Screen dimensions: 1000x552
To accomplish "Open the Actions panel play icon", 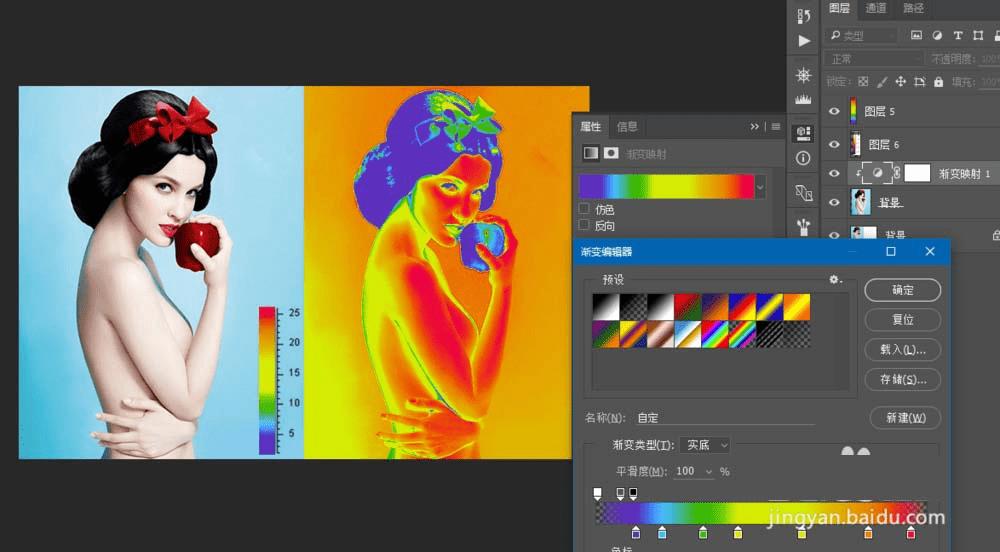I will 804,41.
